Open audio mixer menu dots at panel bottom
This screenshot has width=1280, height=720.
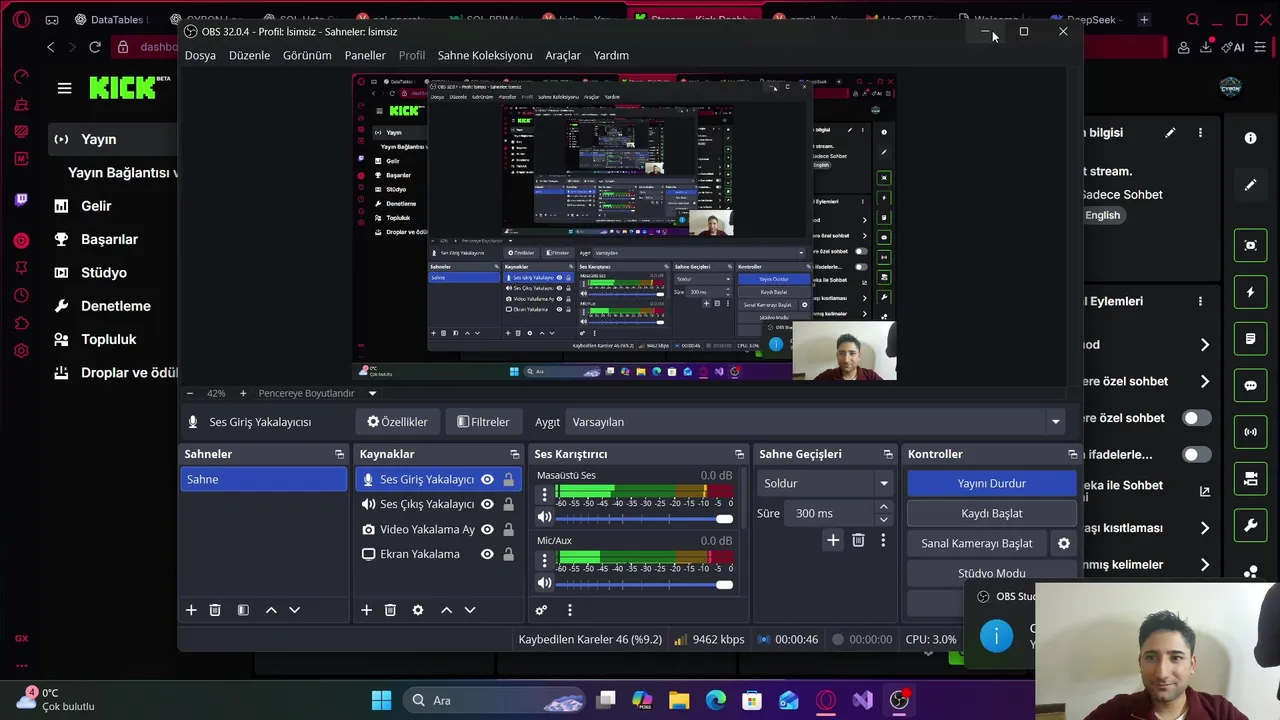click(570, 610)
